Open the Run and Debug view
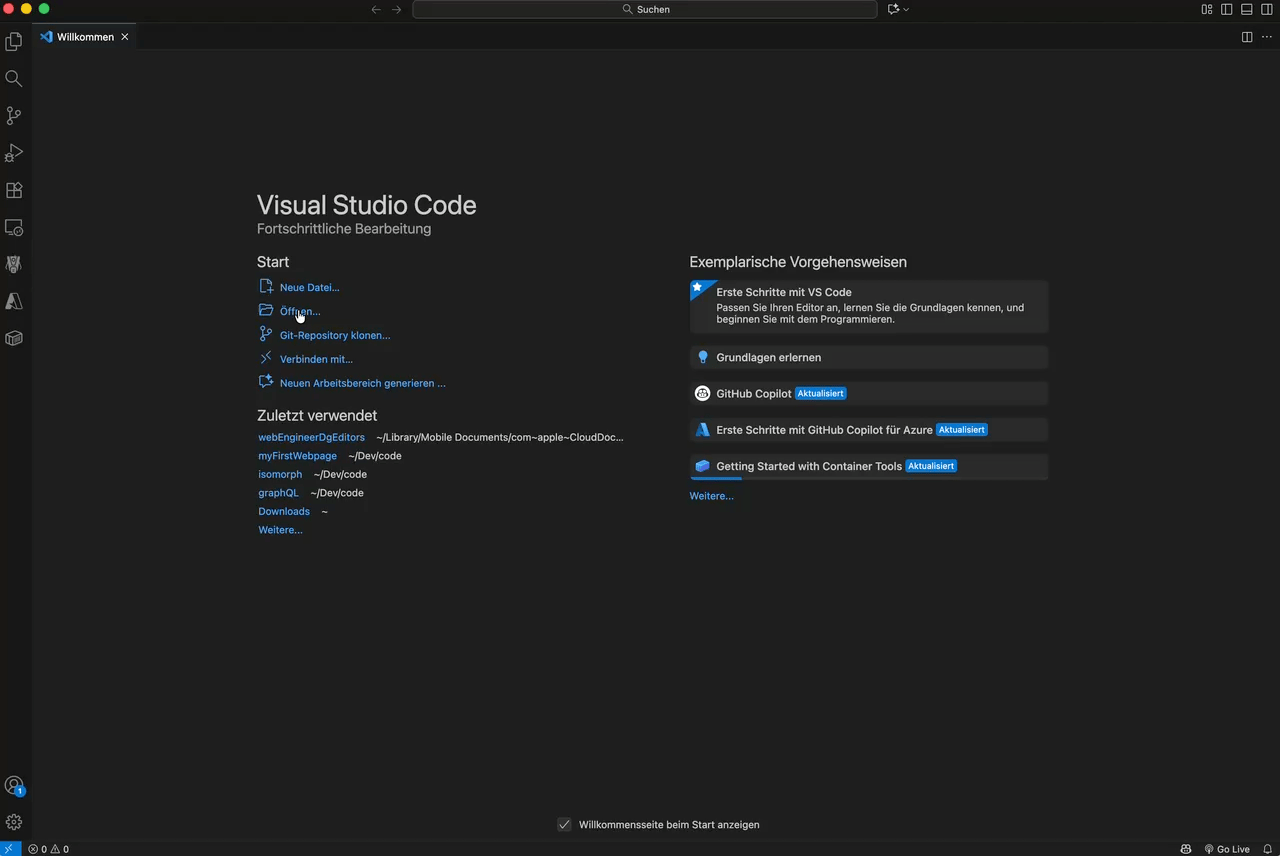Screen dimensions: 1280x856 click(14, 152)
